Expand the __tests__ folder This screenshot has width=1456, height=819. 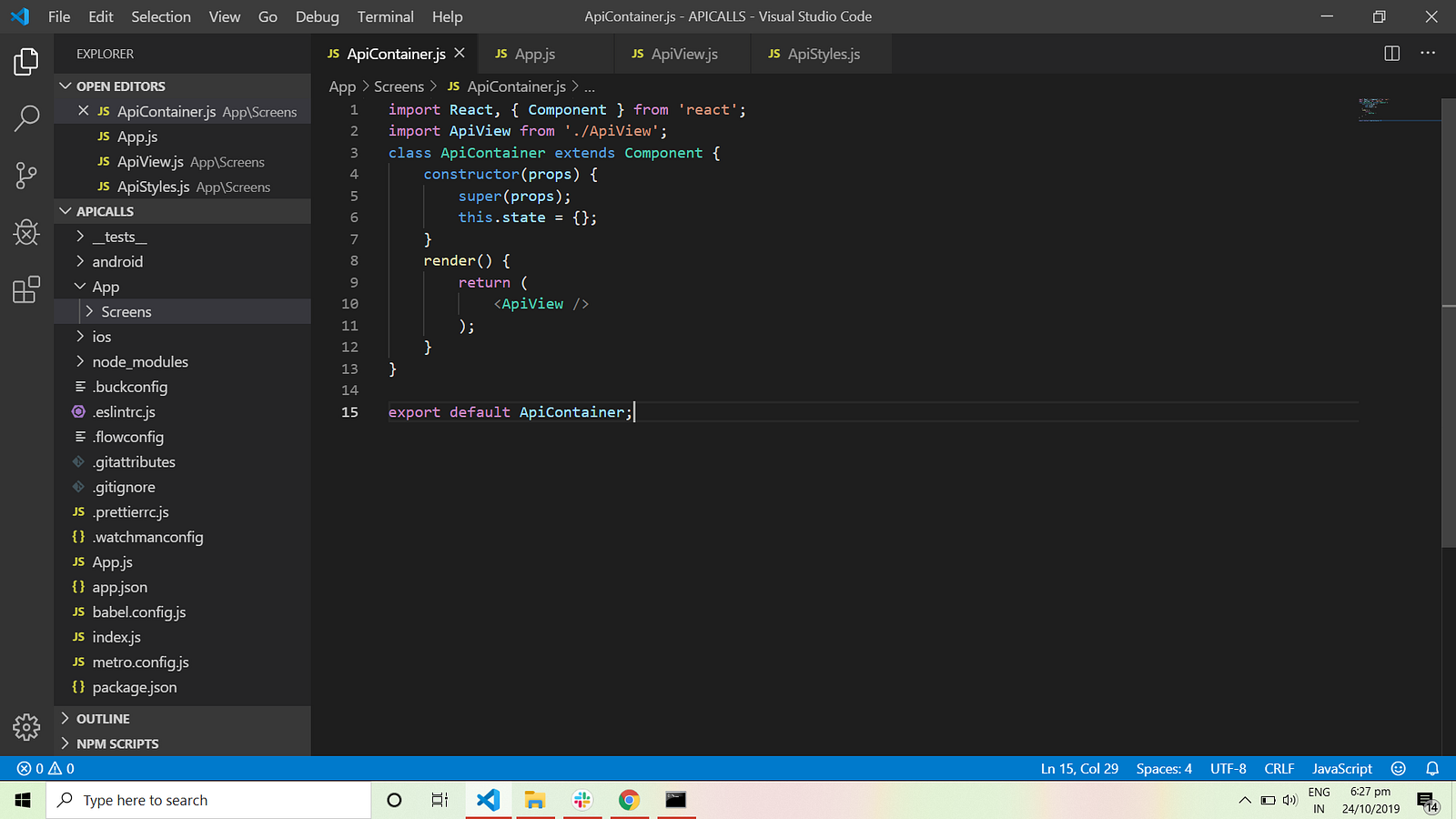point(182,237)
